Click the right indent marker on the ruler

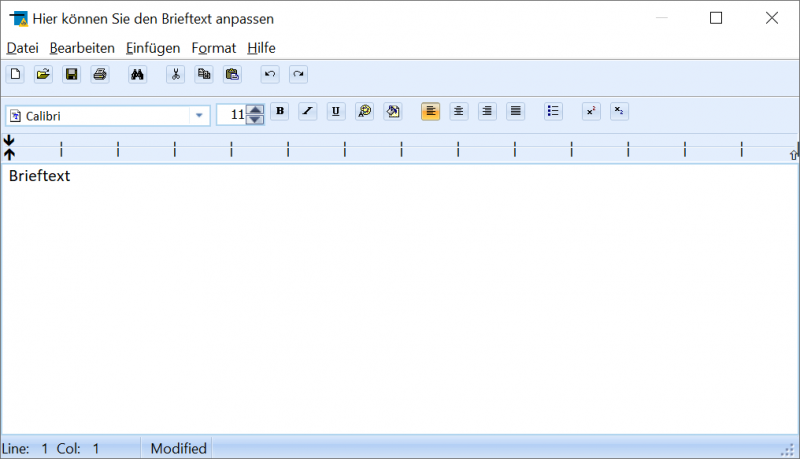793,155
